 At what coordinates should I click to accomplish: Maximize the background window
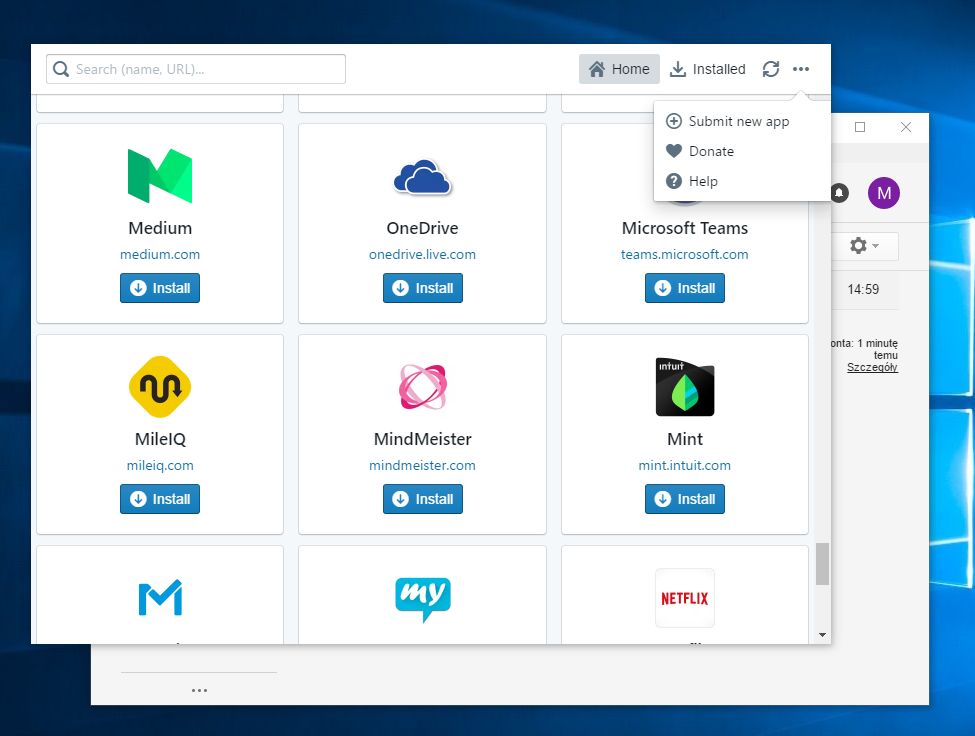click(860, 127)
